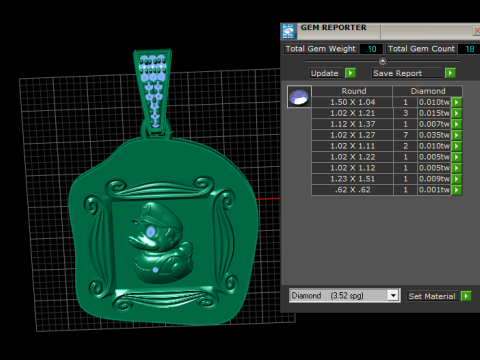
Task: Select the 1.02 X 1.22 size cell
Action: tap(352, 157)
